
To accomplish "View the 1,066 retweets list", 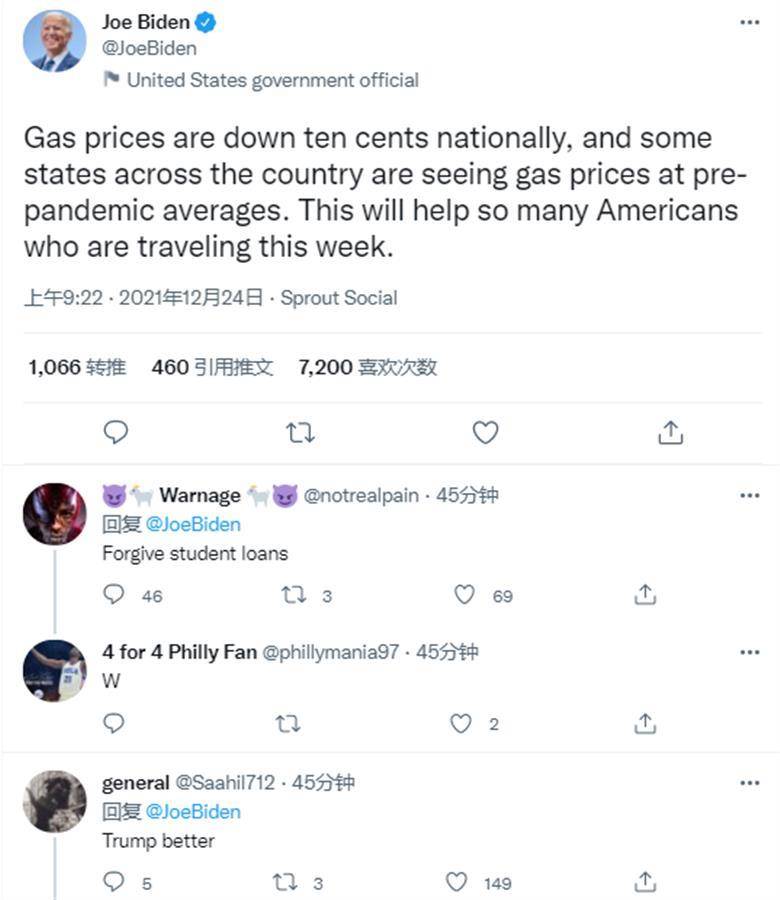I will coord(77,367).
